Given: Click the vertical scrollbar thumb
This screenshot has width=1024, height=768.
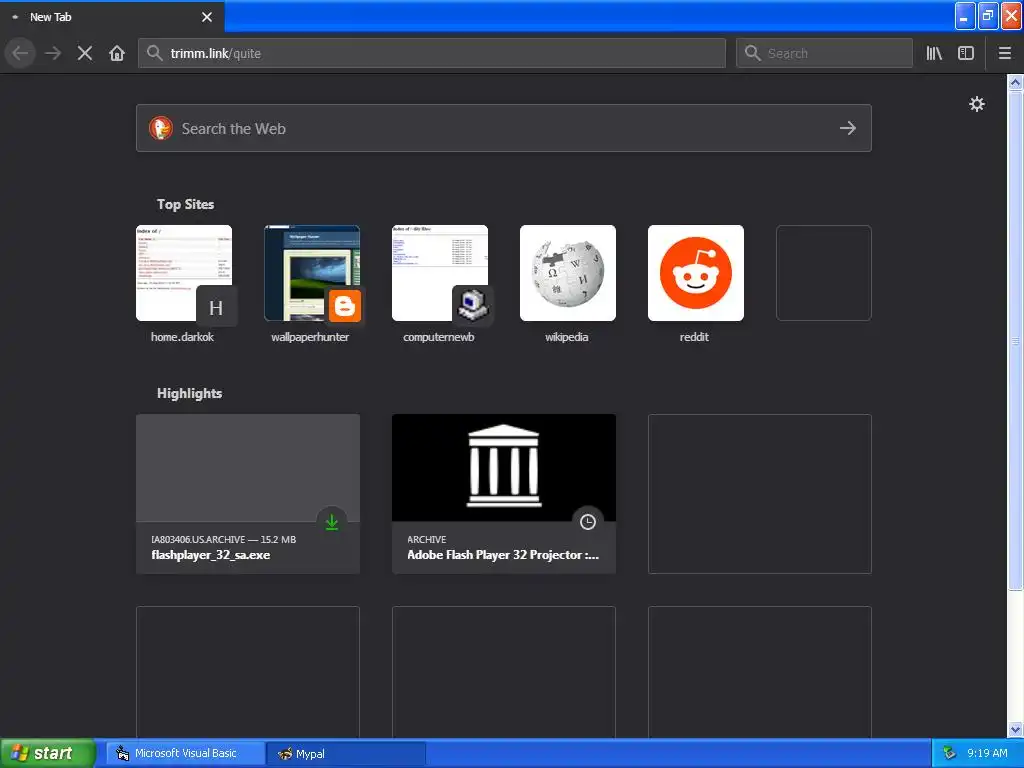Looking at the screenshot, I should tap(1015, 340).
